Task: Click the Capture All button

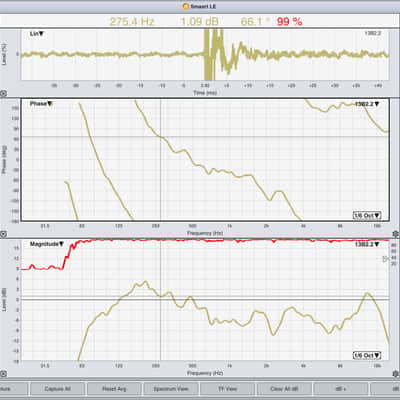Action: point(57,389)
